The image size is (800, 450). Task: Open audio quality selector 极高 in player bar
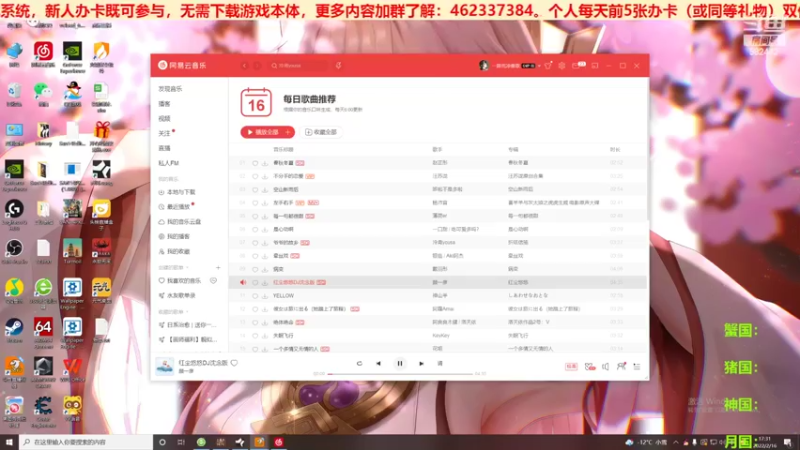571,367
